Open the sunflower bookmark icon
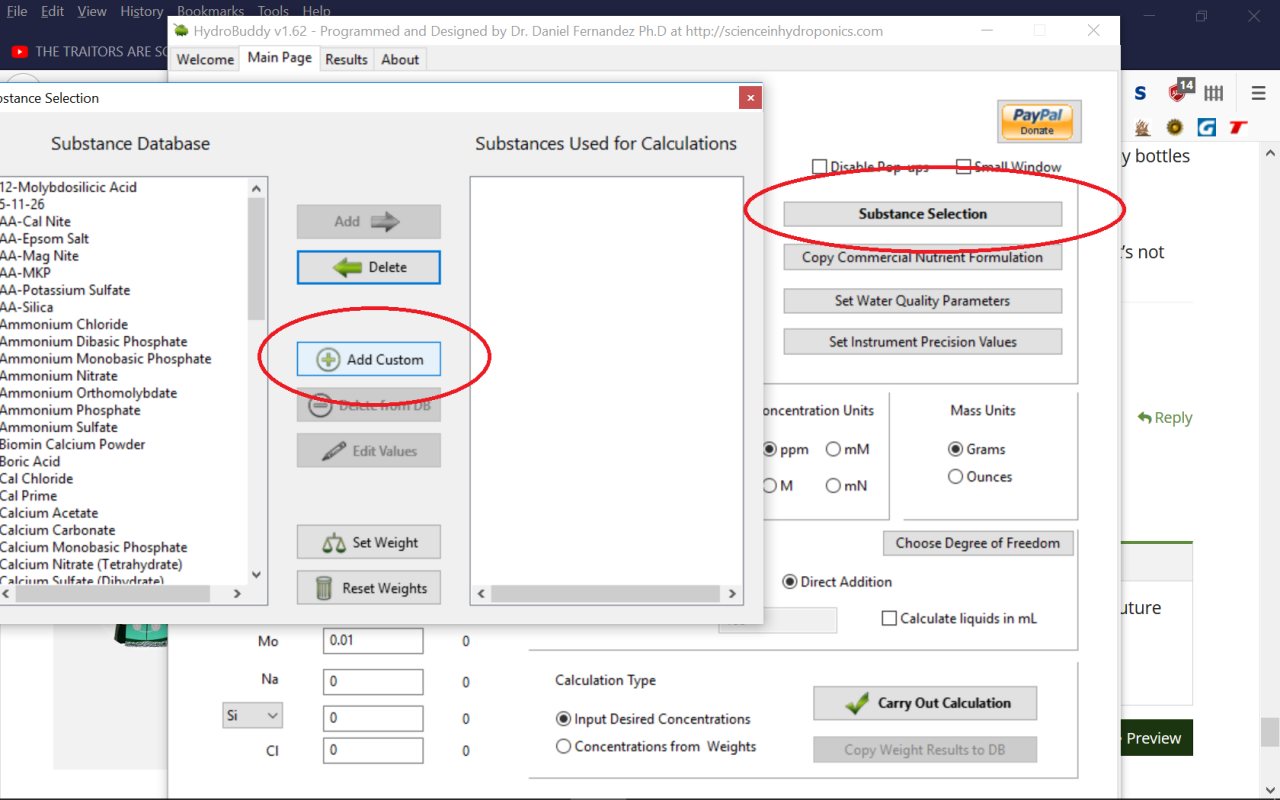The image size is (1280, 800). (1174, 127)
